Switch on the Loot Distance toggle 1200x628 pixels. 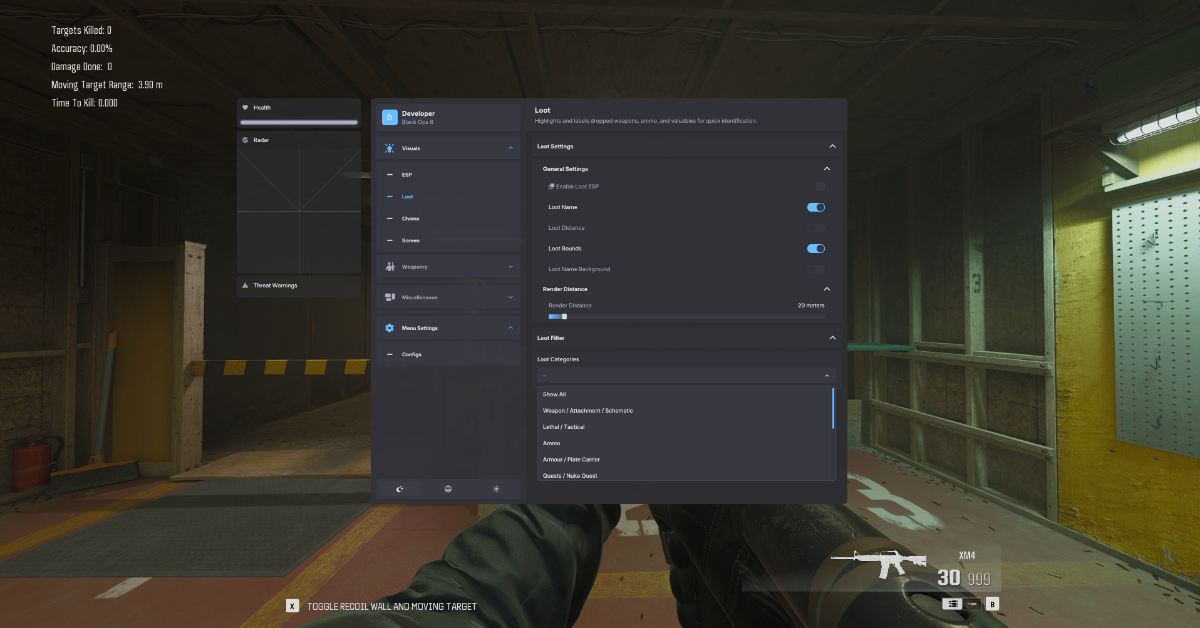pos(816,228)
